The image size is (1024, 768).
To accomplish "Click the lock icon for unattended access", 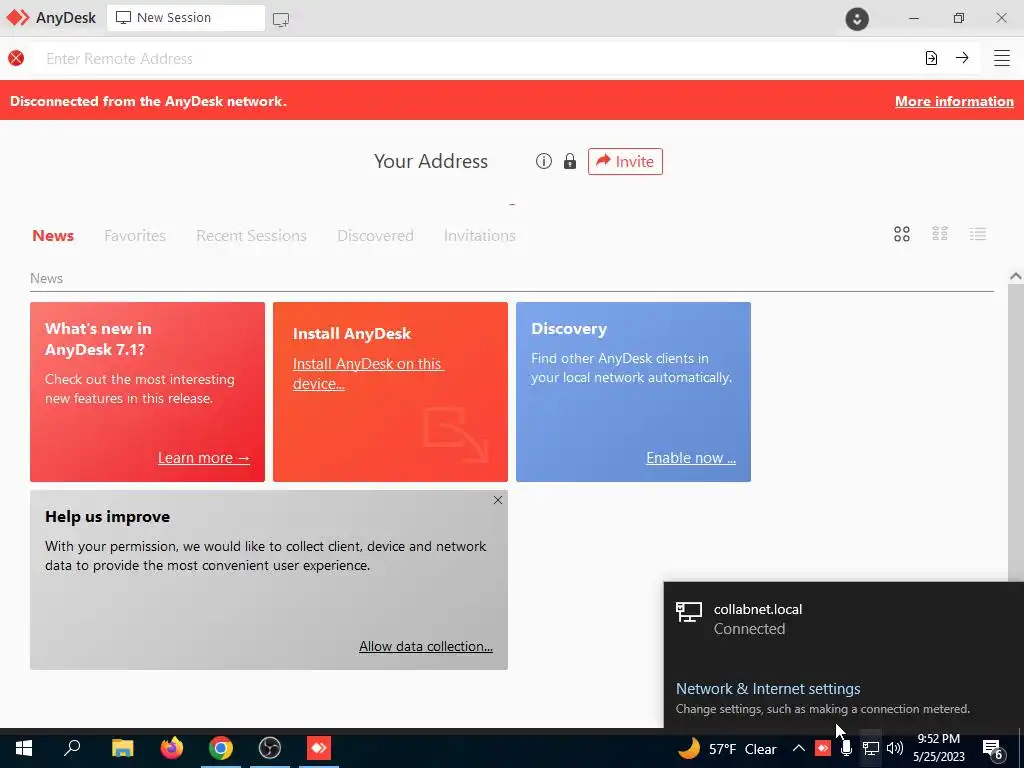I will 569,161.
